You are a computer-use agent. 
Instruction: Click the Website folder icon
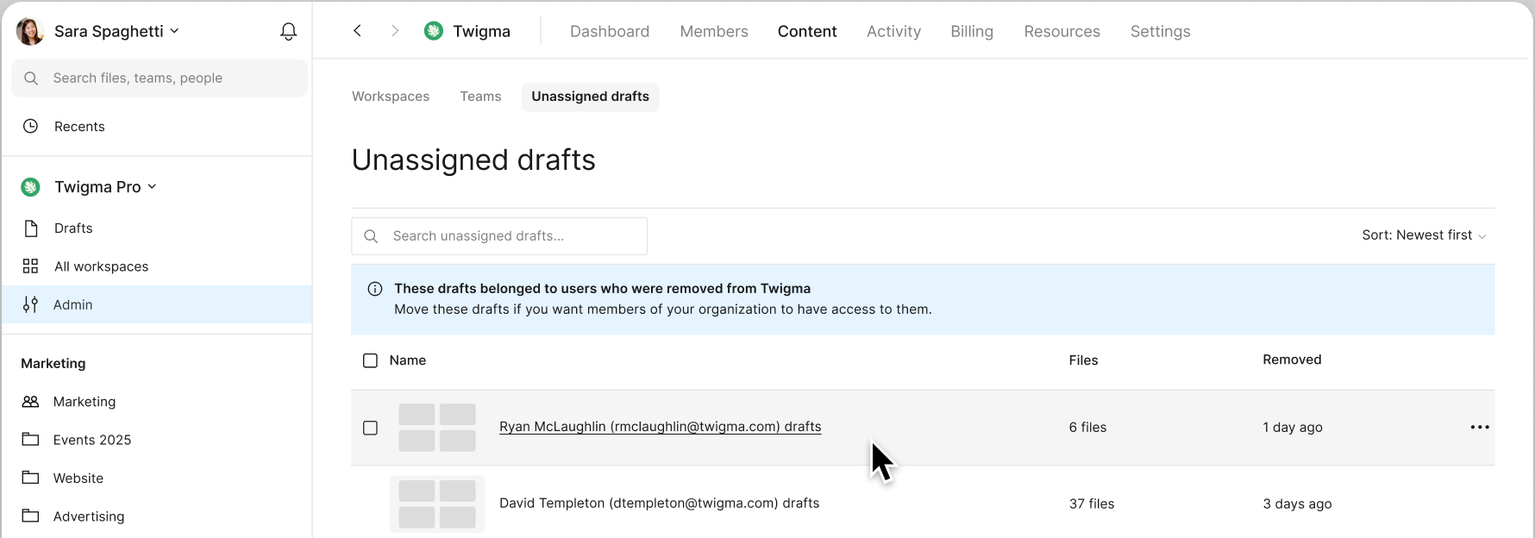[31, 478]
